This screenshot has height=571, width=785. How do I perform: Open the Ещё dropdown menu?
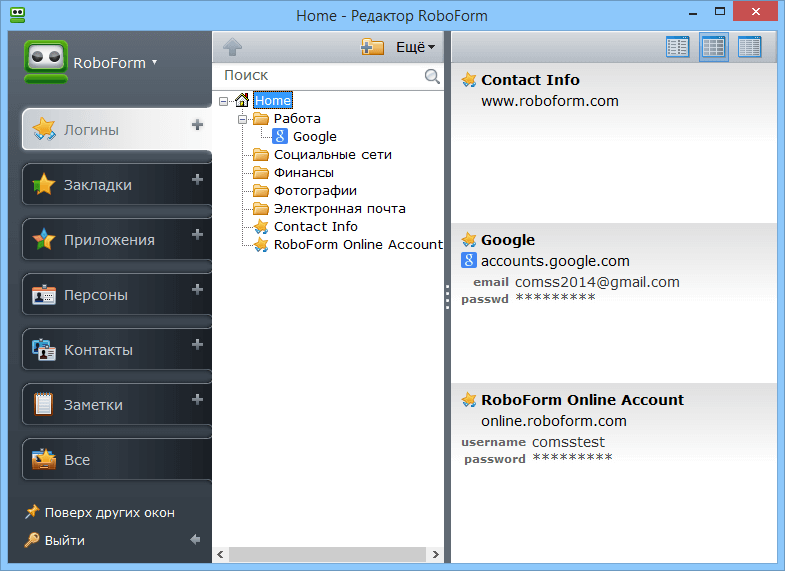tap(415, 47)
